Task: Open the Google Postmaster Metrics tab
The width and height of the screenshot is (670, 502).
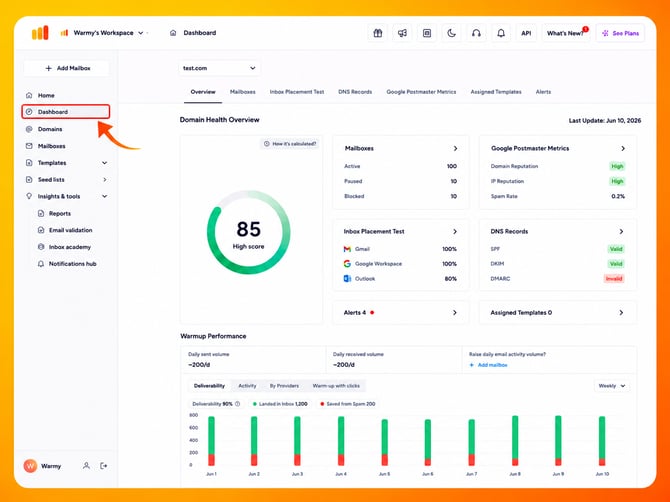Action: [421, 92]
